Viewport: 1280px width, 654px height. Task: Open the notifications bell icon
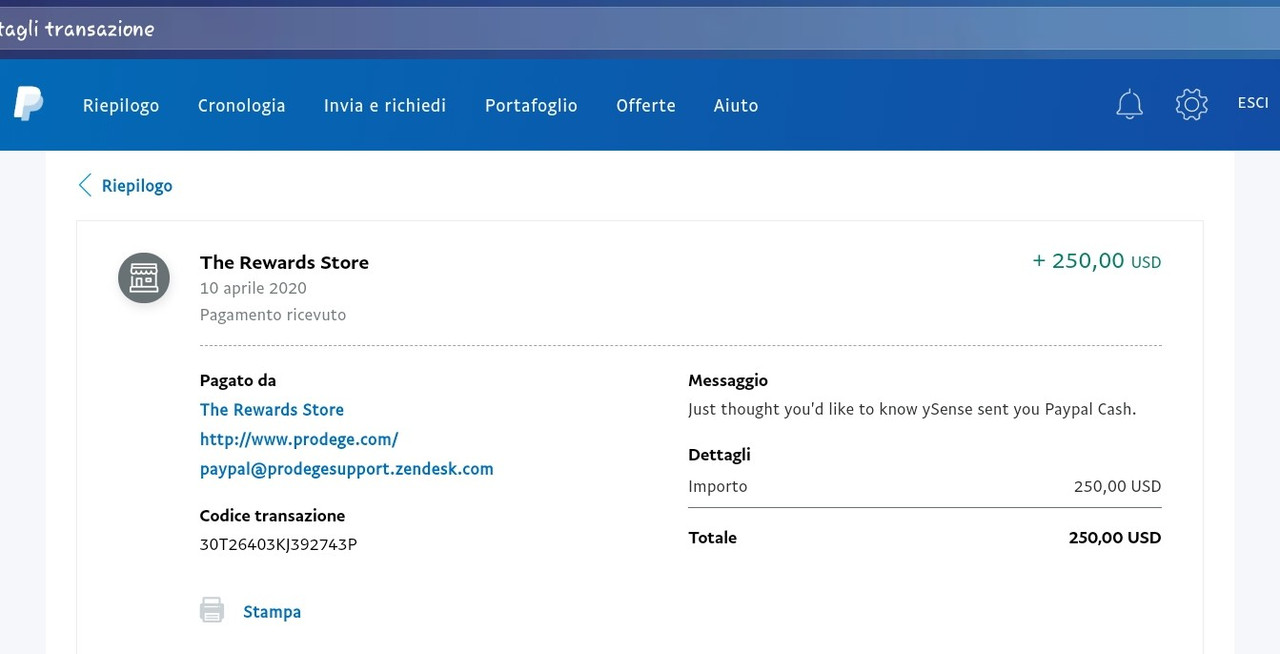click(1129, 104)
